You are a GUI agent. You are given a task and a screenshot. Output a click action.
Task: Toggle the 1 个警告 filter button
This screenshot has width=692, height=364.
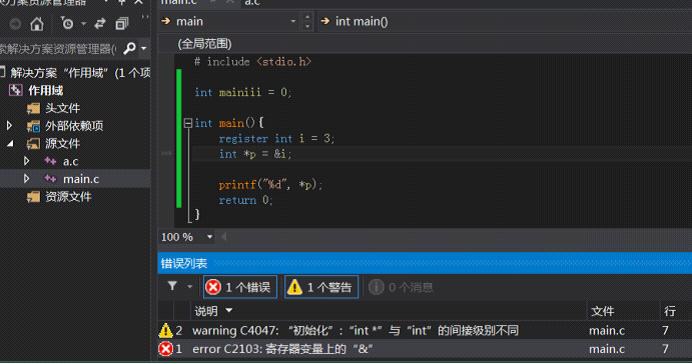click(x=321, y=287)
